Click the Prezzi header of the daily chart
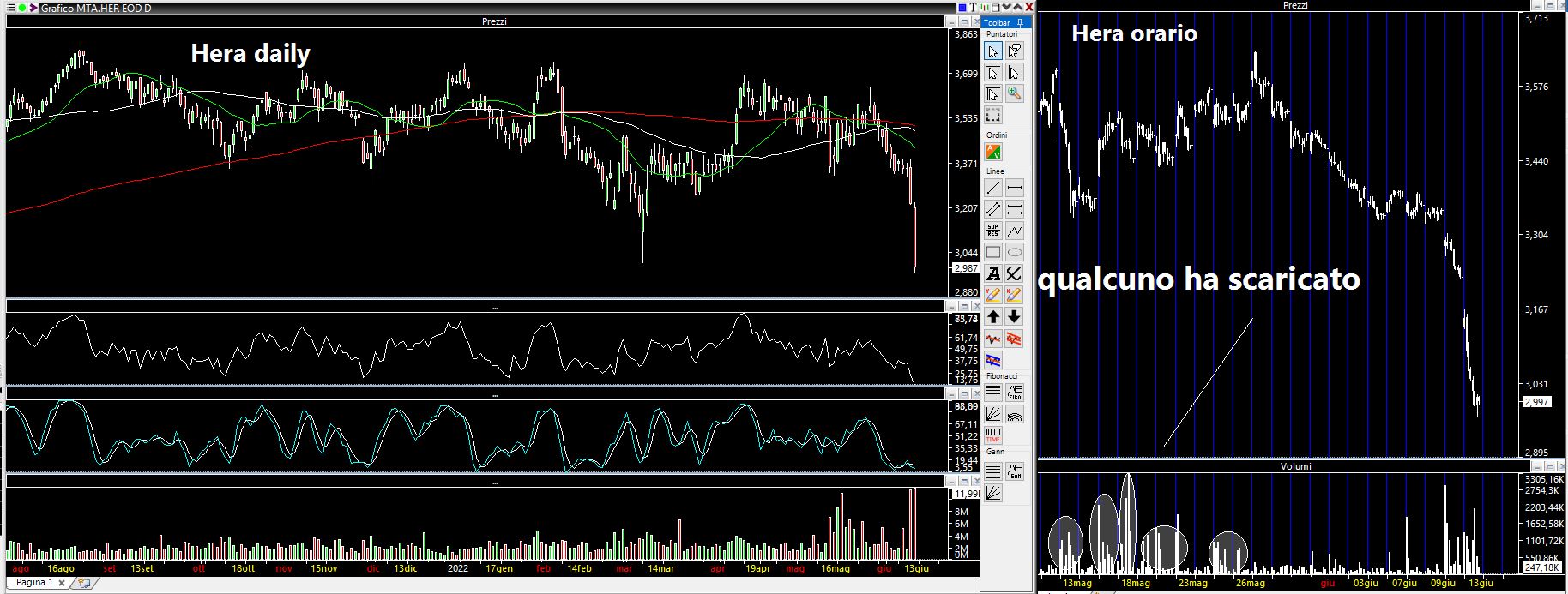This screenshot has width=1568, height=594. pos(494,21)
